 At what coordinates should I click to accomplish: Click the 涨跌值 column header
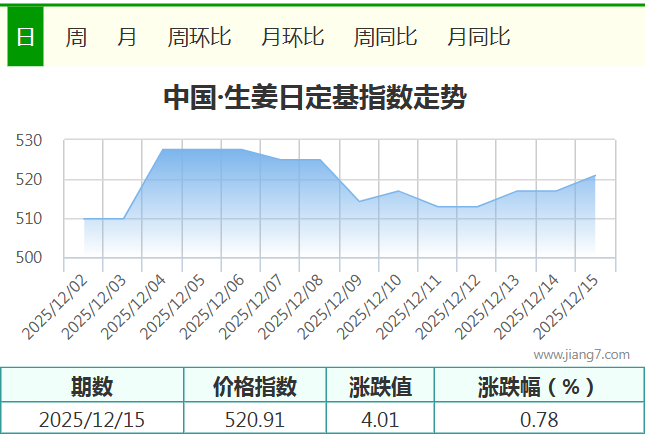tap(380, 386)
